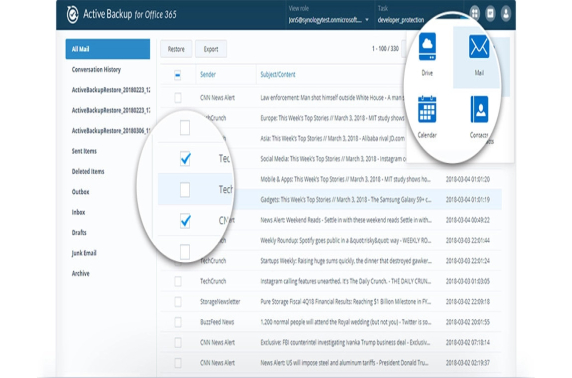Image resolution: width=572 pixels, height=378 pixels.
Task: Open the Pure Storage Fiscal 4Q18 email
Action: point(345,302)
